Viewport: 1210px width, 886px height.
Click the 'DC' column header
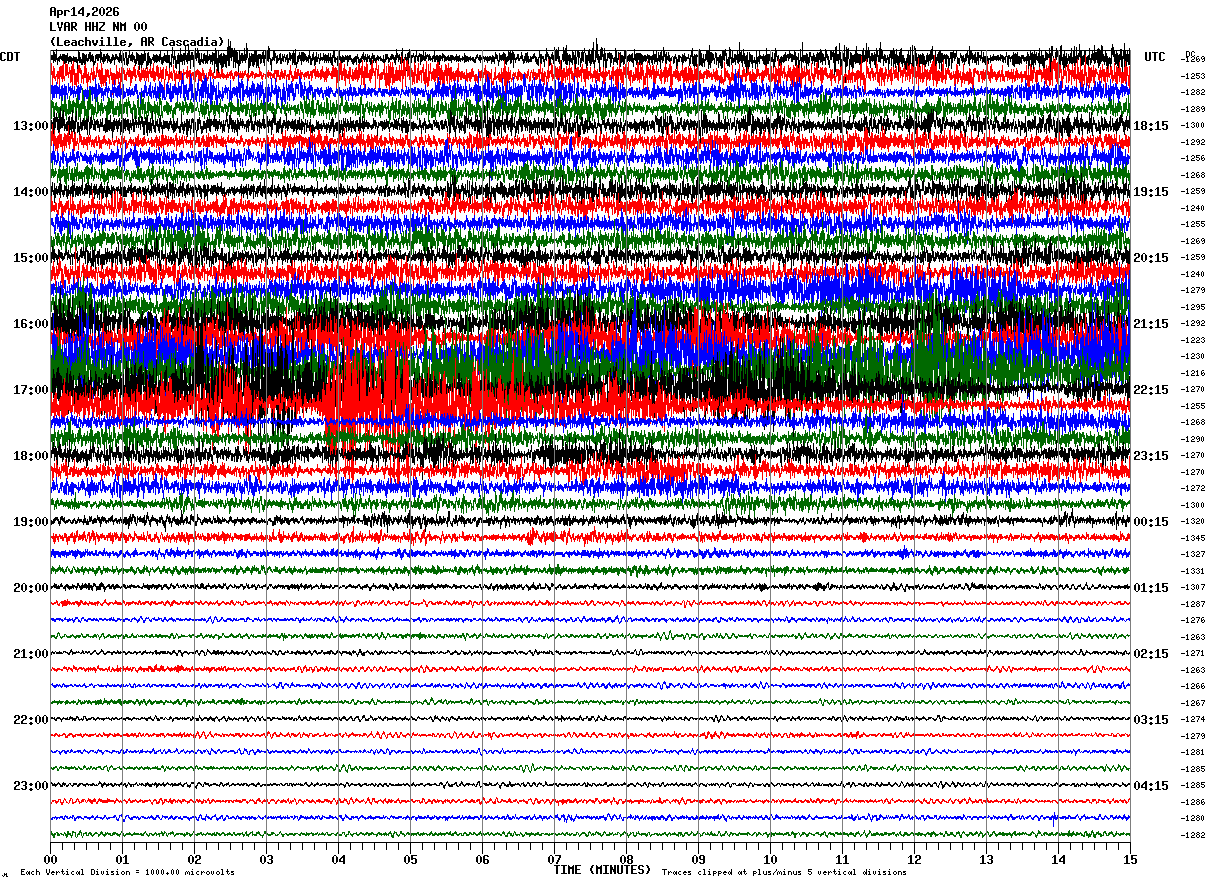pyautogui.click(x=1190, y=54)
